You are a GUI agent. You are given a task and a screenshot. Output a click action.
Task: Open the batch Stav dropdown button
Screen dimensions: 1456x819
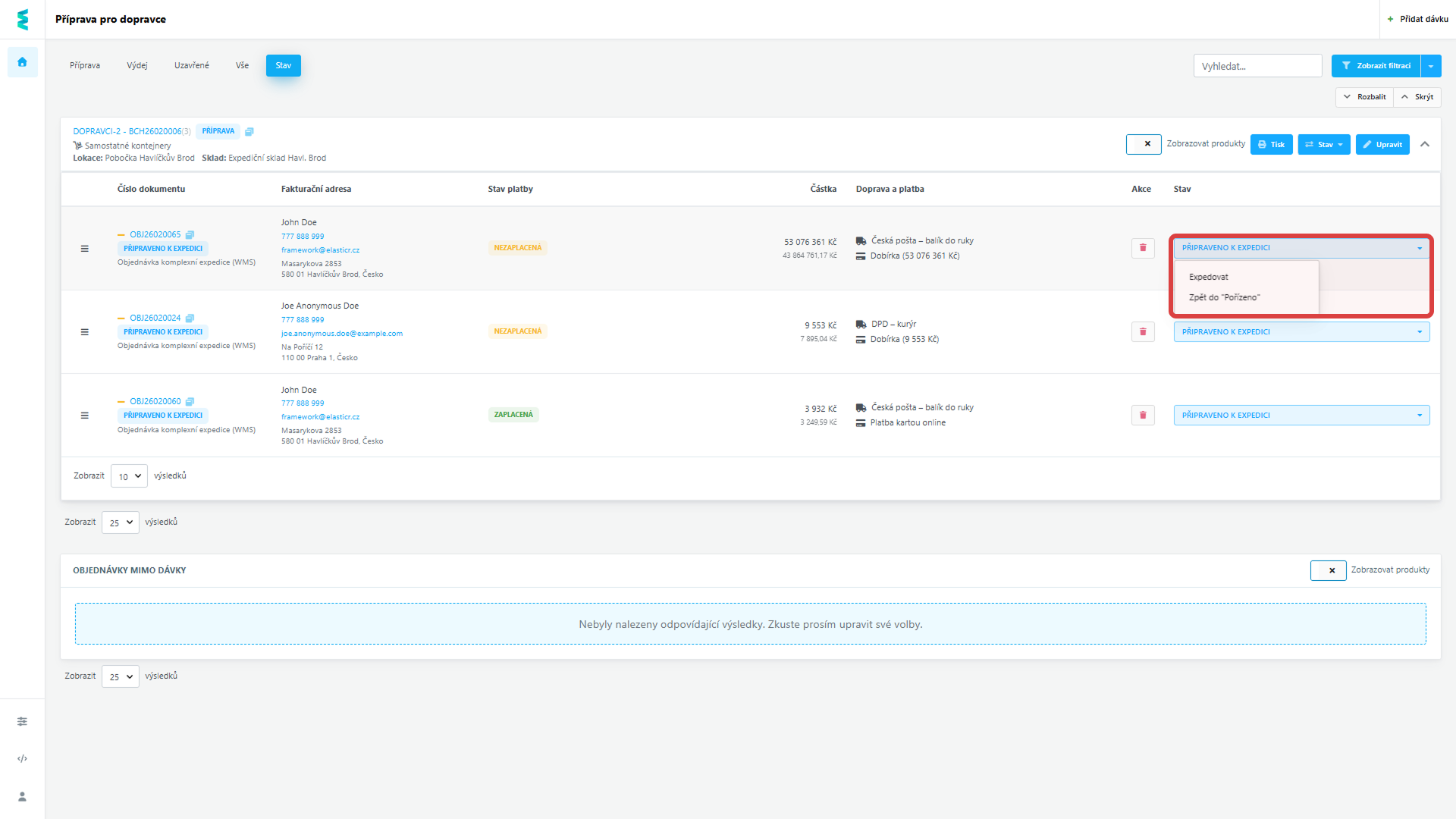(1324, 144)
